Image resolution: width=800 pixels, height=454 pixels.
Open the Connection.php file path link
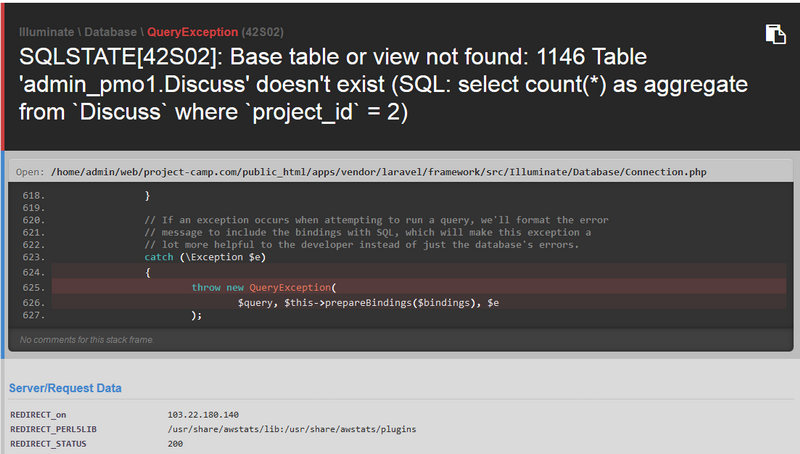click(x=378, y=172)
